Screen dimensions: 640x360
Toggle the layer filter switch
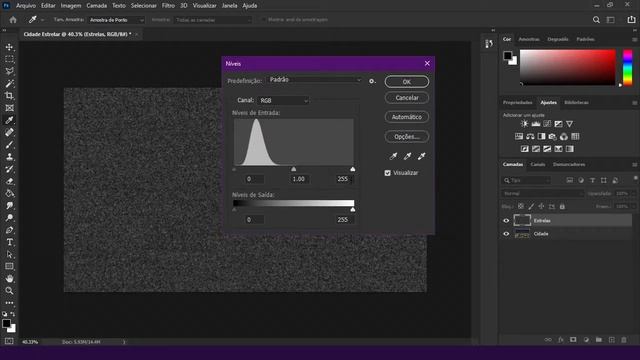pos(635,178)
